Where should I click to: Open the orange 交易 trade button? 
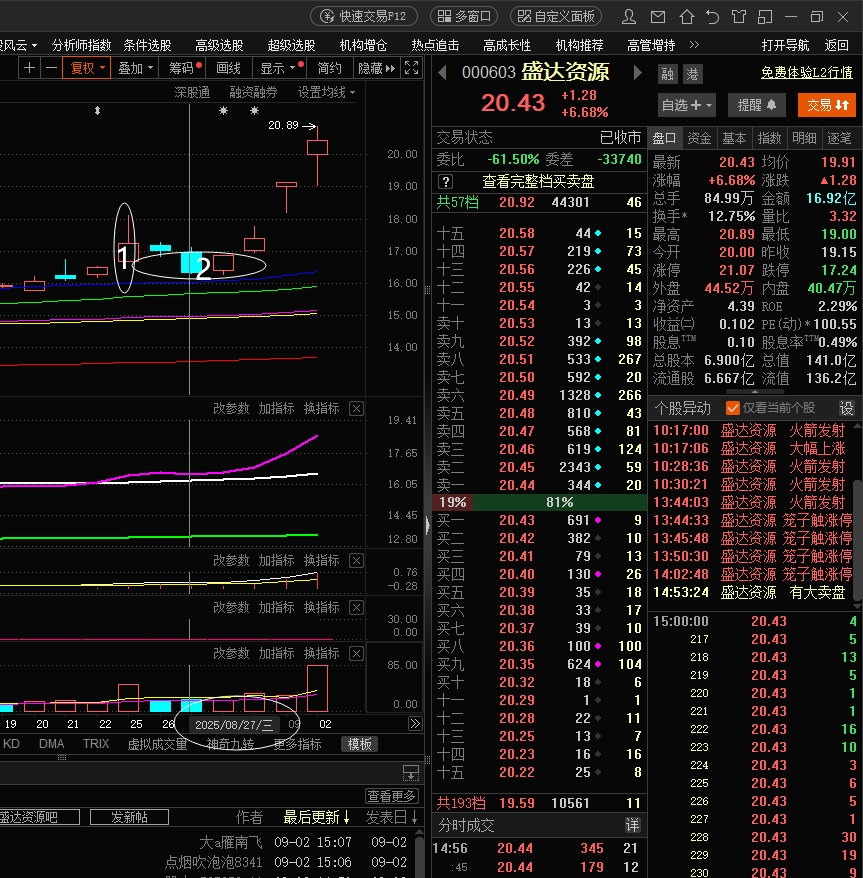pos(827,105)
